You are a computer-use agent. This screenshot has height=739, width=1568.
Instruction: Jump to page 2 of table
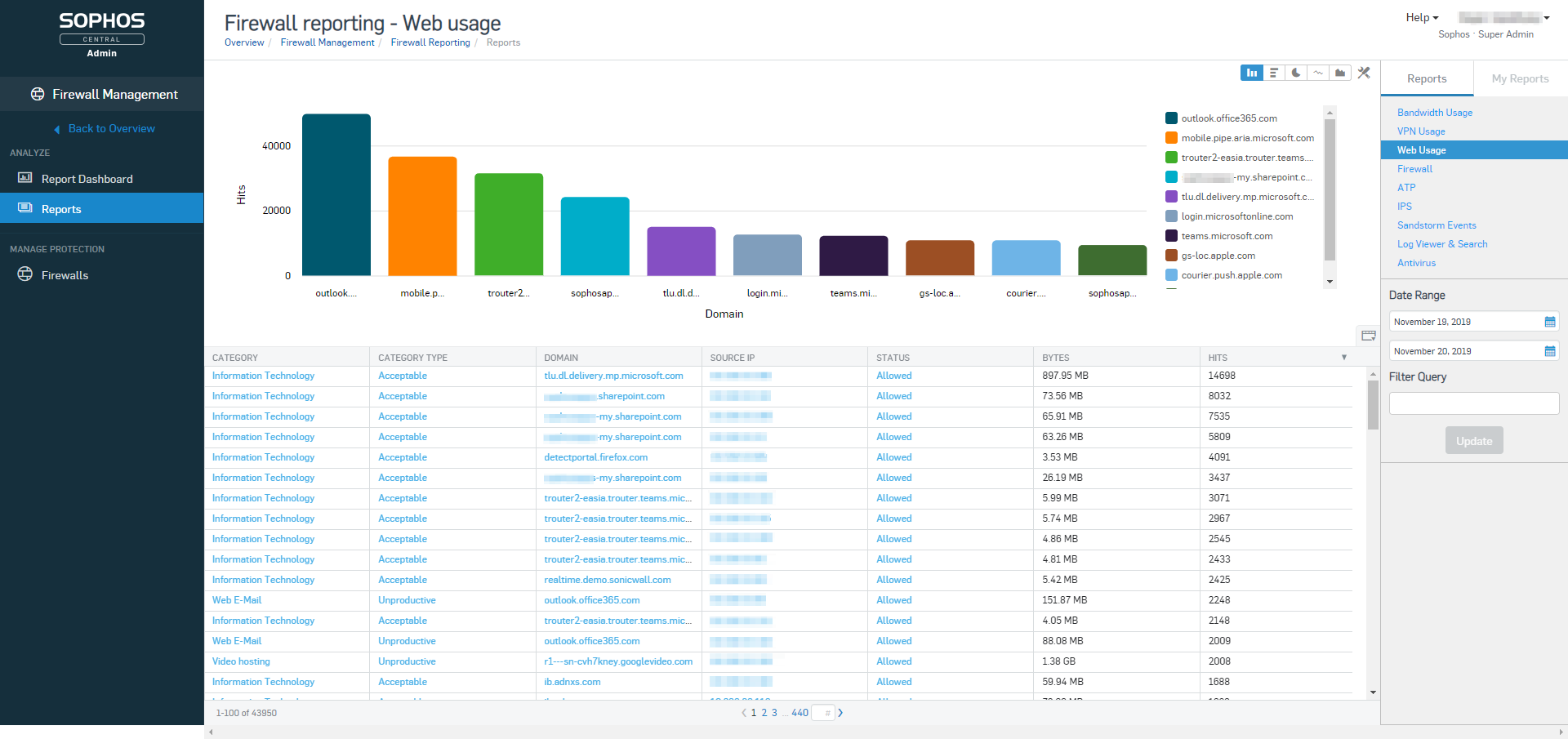pyautogui.click(x=764, y=713)
